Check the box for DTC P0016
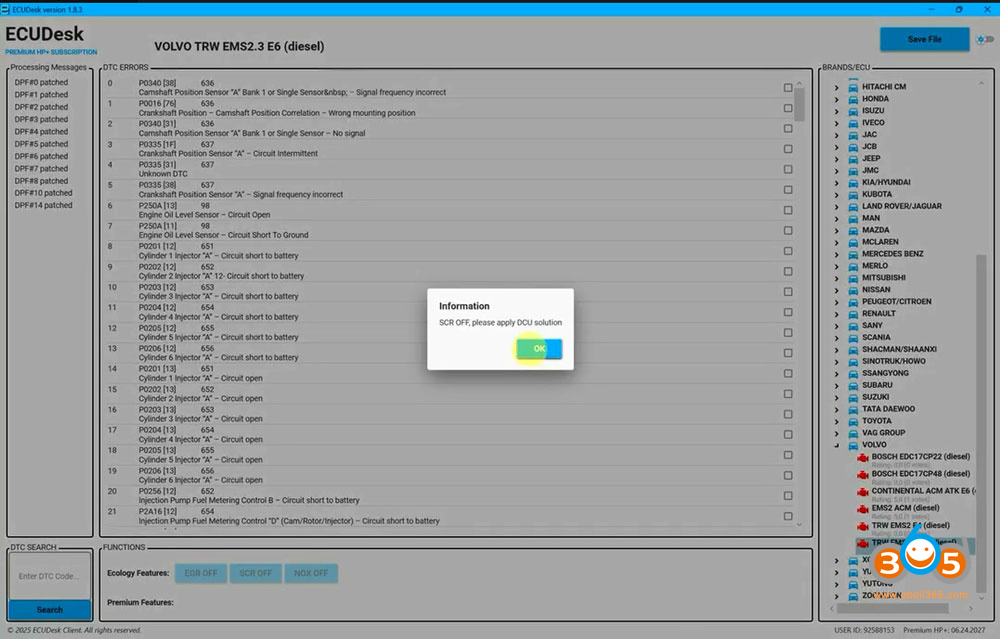 tap(788, 108)
